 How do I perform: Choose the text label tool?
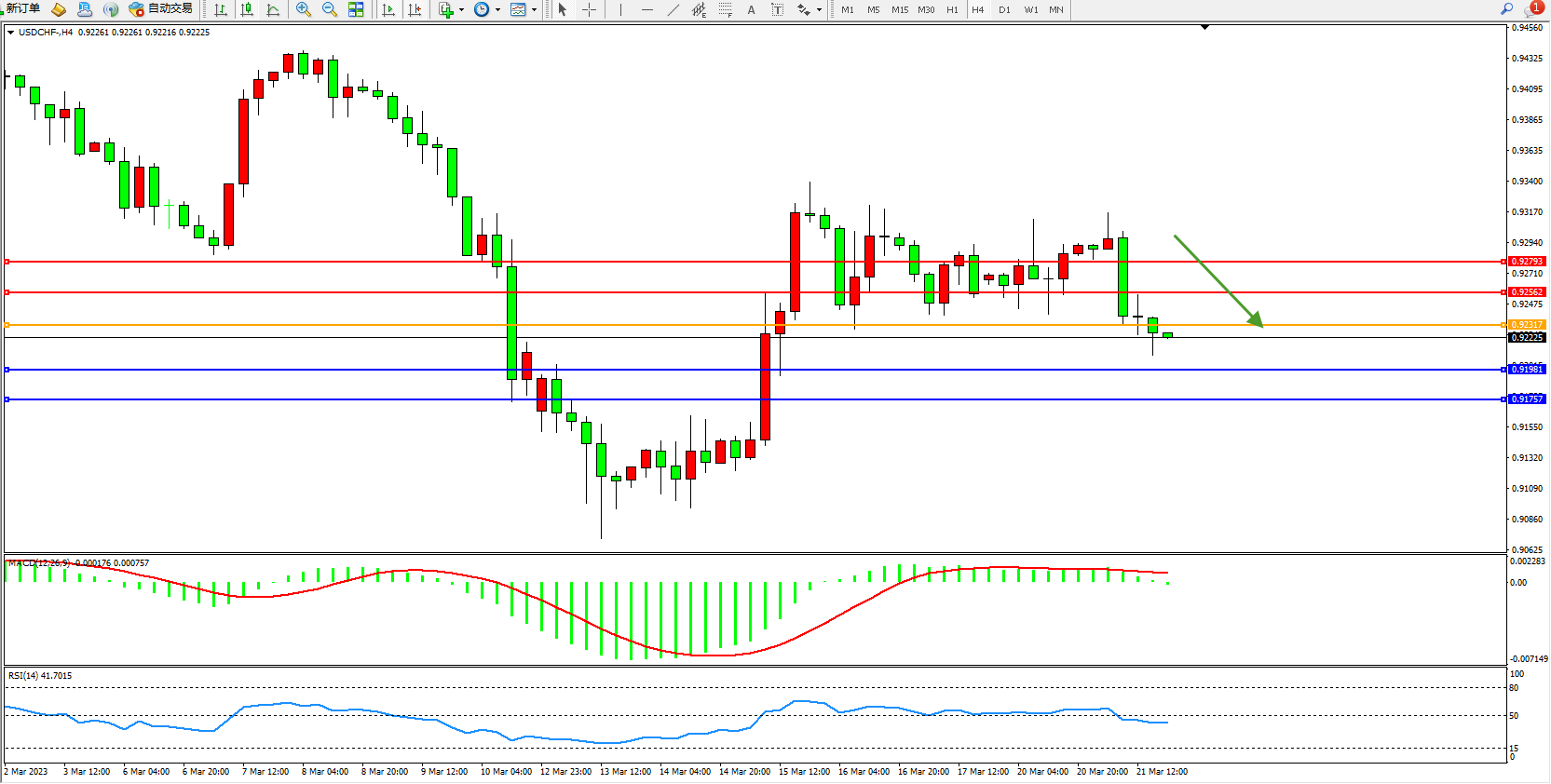pyautogui.click(x=751, y=9)
